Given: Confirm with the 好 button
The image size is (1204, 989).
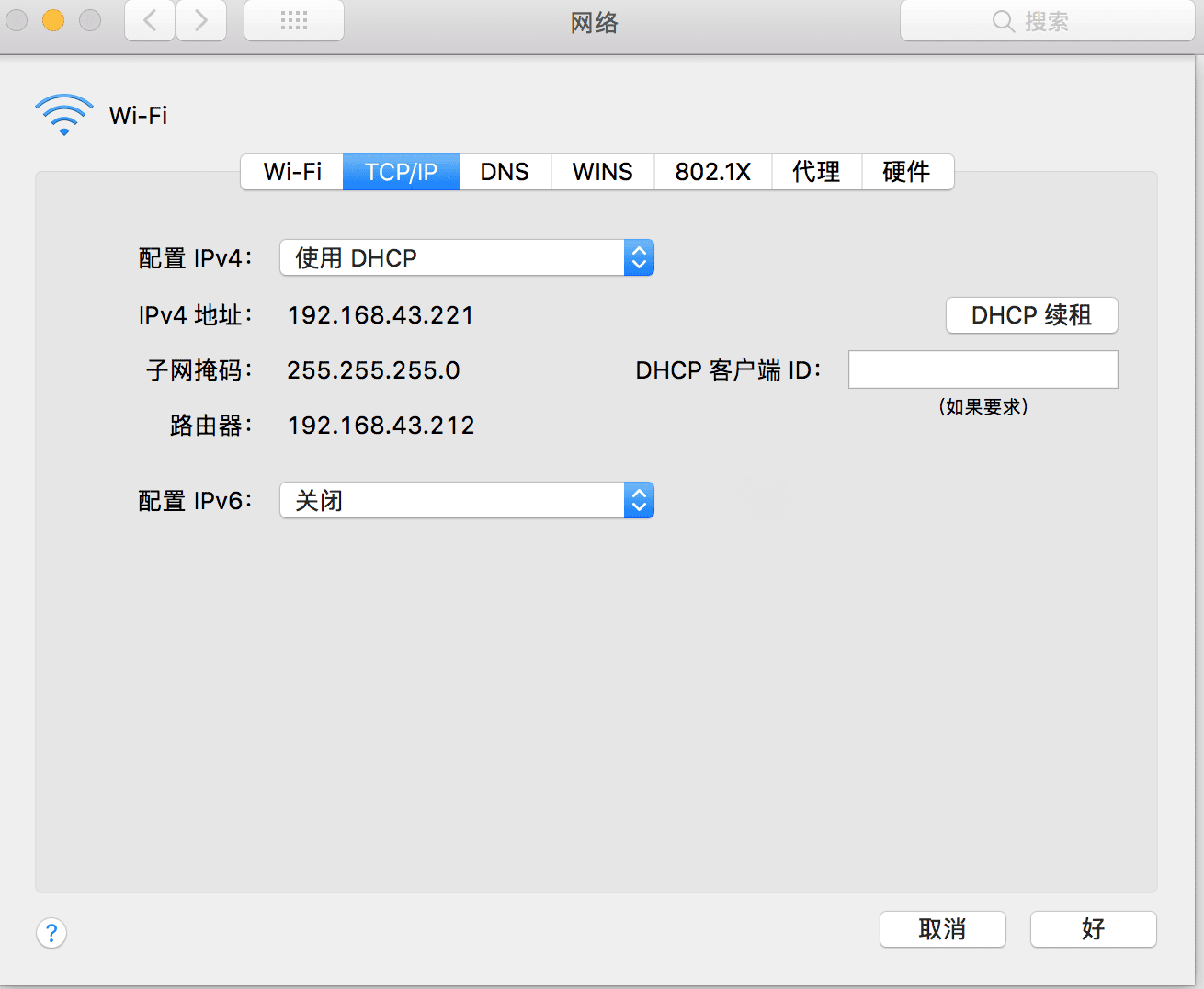Looking at the screenshot, I should [1094, 929].
